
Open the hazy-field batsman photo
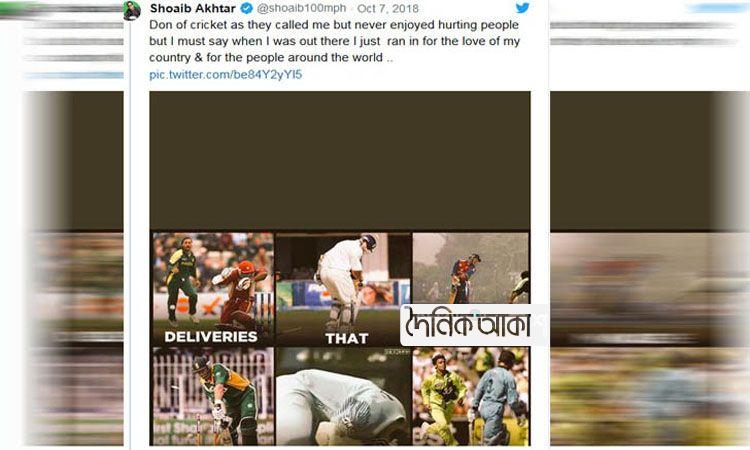tap(470, 267)
